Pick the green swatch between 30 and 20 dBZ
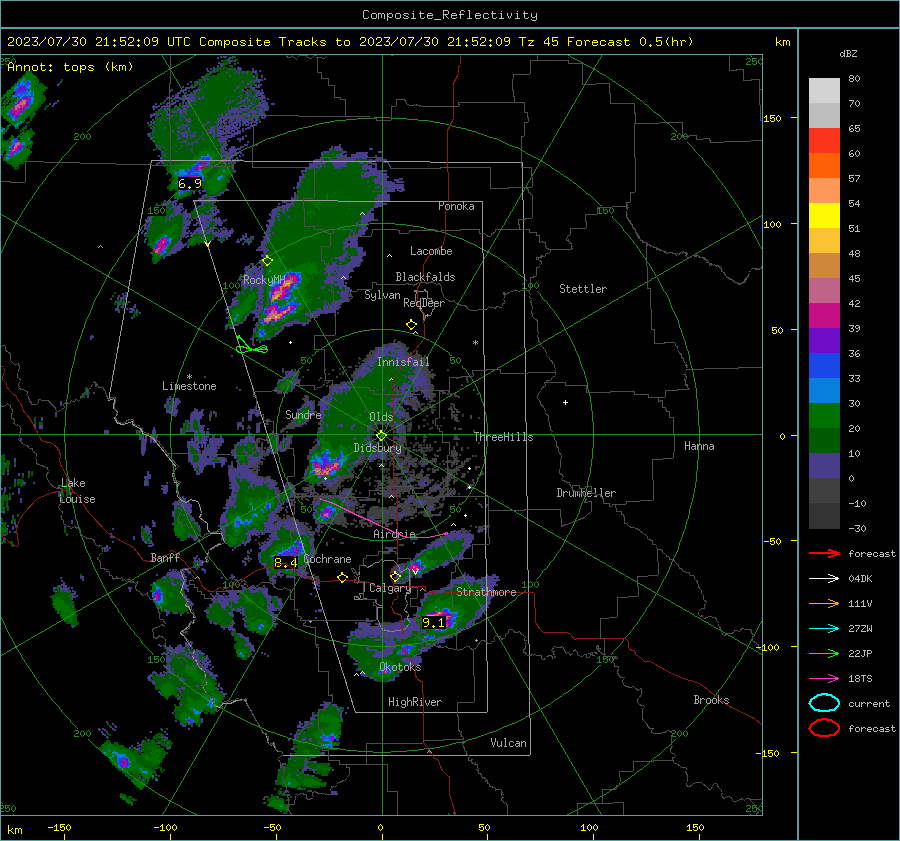 point(824,416)
